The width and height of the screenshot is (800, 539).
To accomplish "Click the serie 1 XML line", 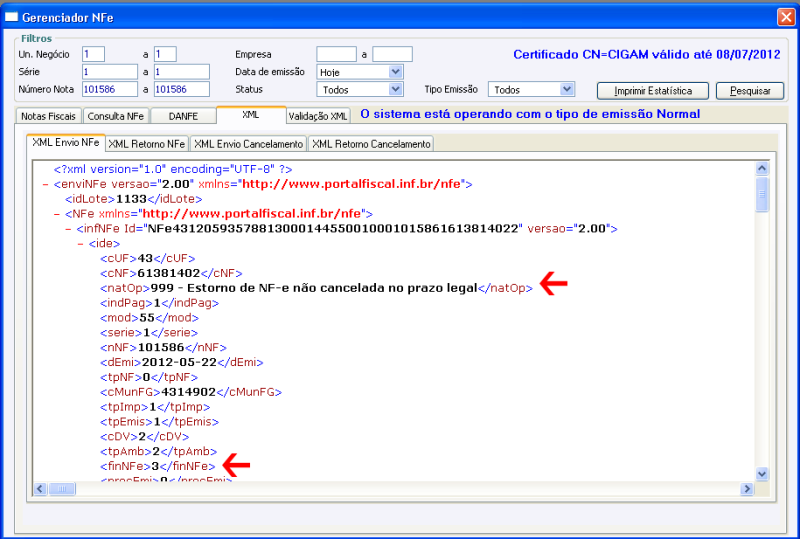I will coord(149,332).
